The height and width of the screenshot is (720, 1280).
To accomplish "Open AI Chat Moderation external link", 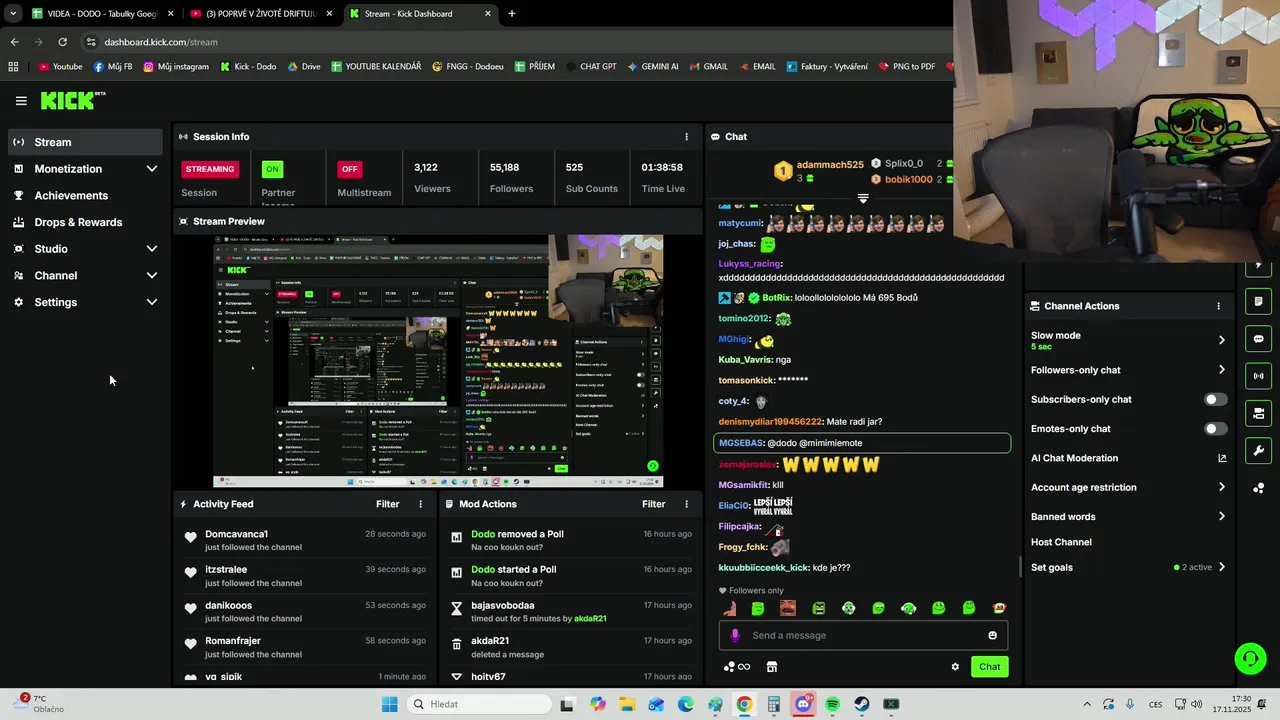I will (1222, 458).
